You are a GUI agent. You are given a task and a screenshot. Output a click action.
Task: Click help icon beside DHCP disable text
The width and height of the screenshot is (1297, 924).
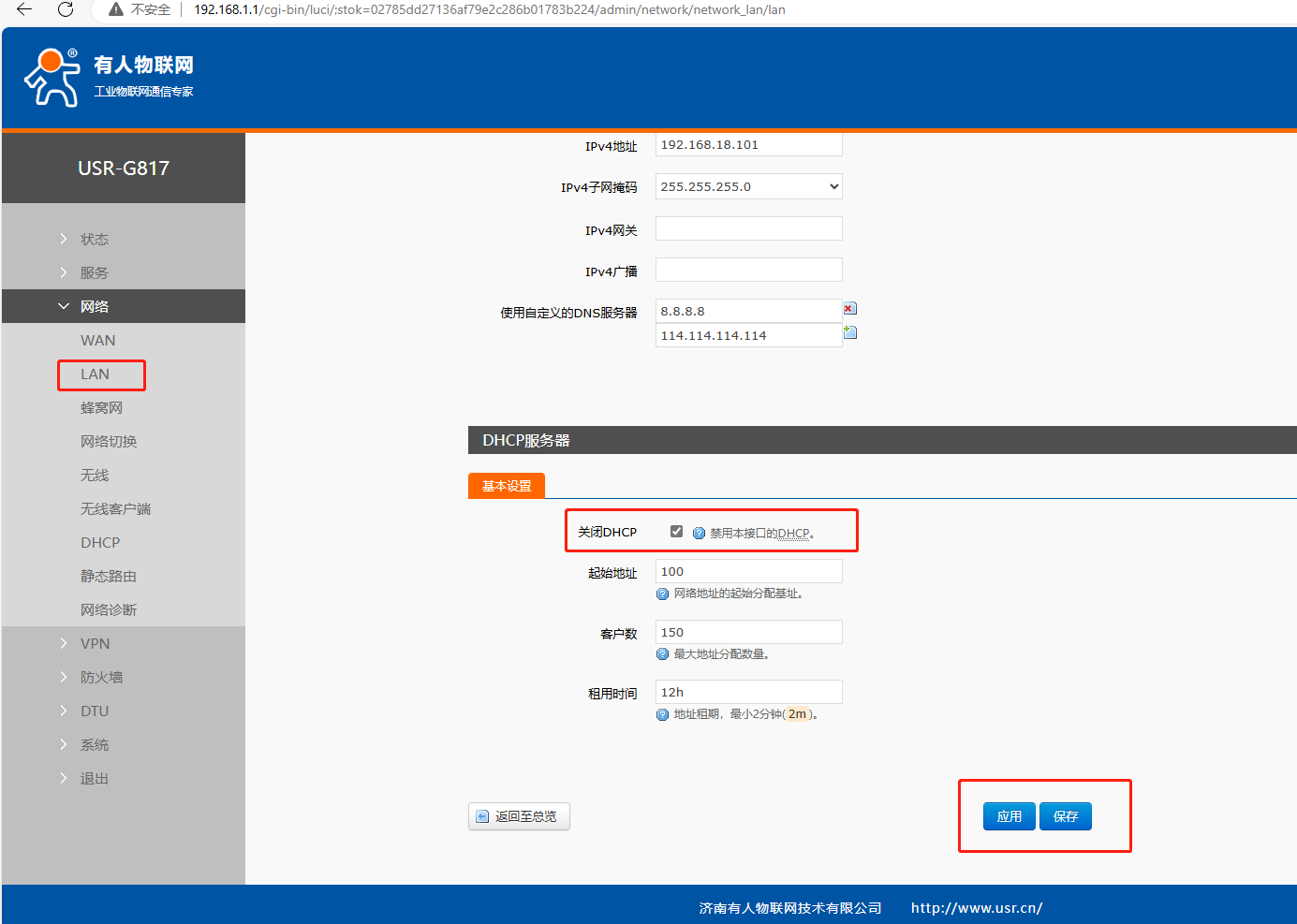point(699,533)
